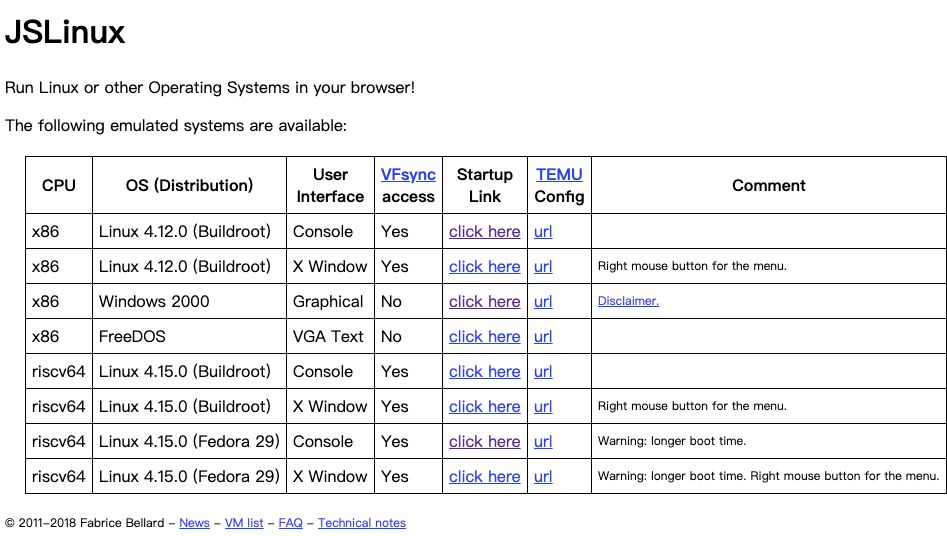947x536 pixels.
Task: Open the Technical notes footer link
Action: click(362, 523)
